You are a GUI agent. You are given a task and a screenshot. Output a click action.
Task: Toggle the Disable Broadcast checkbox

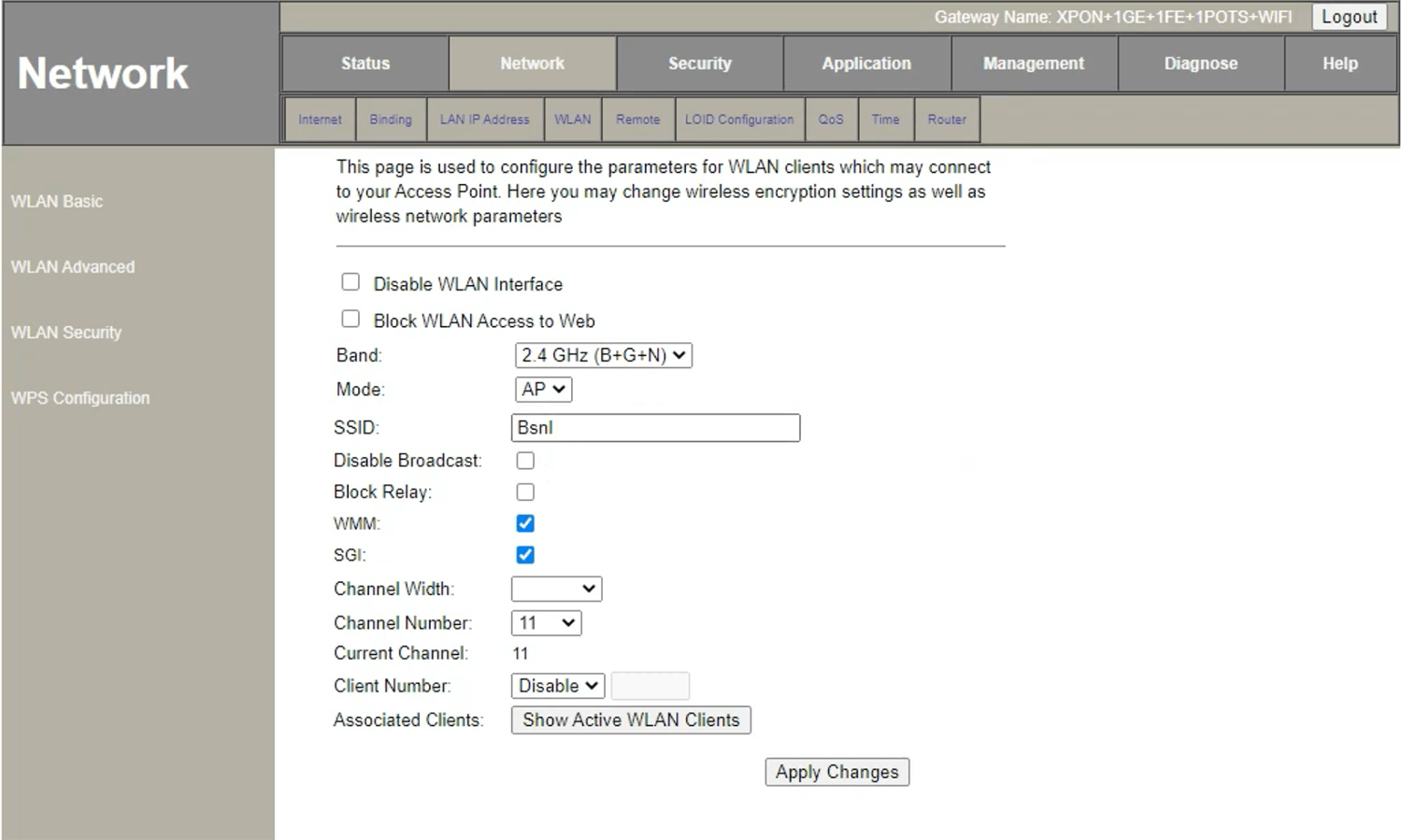(x=525, y=461)
